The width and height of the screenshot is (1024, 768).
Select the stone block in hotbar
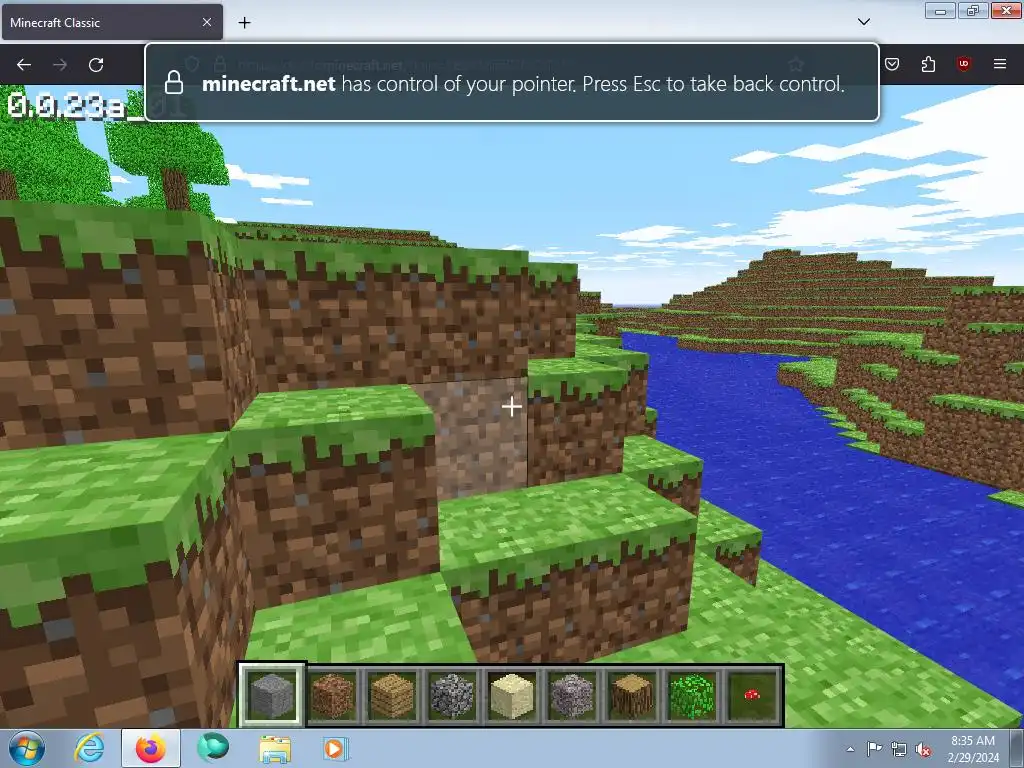pos(271,696)
